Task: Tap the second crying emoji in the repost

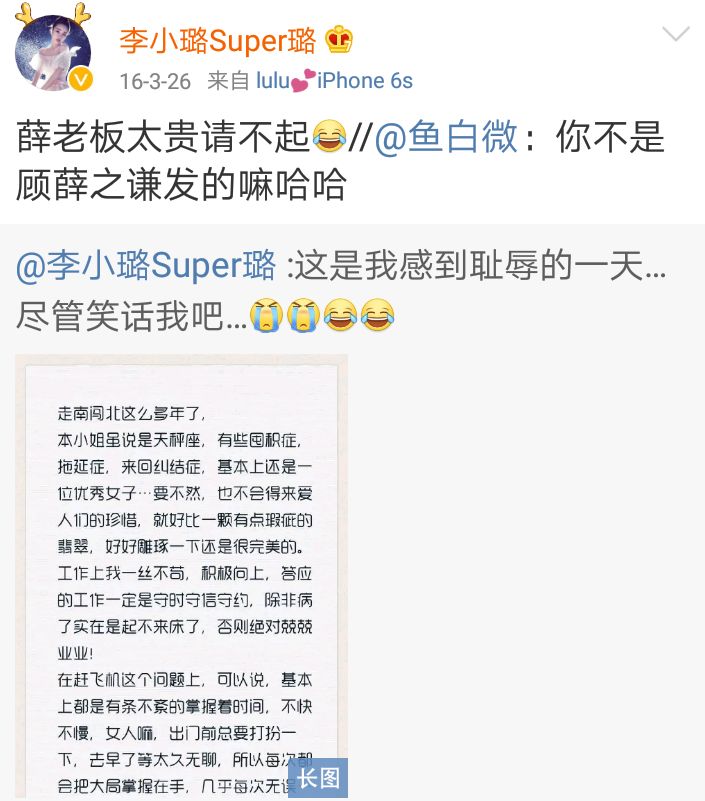Action: coord(303,315)
